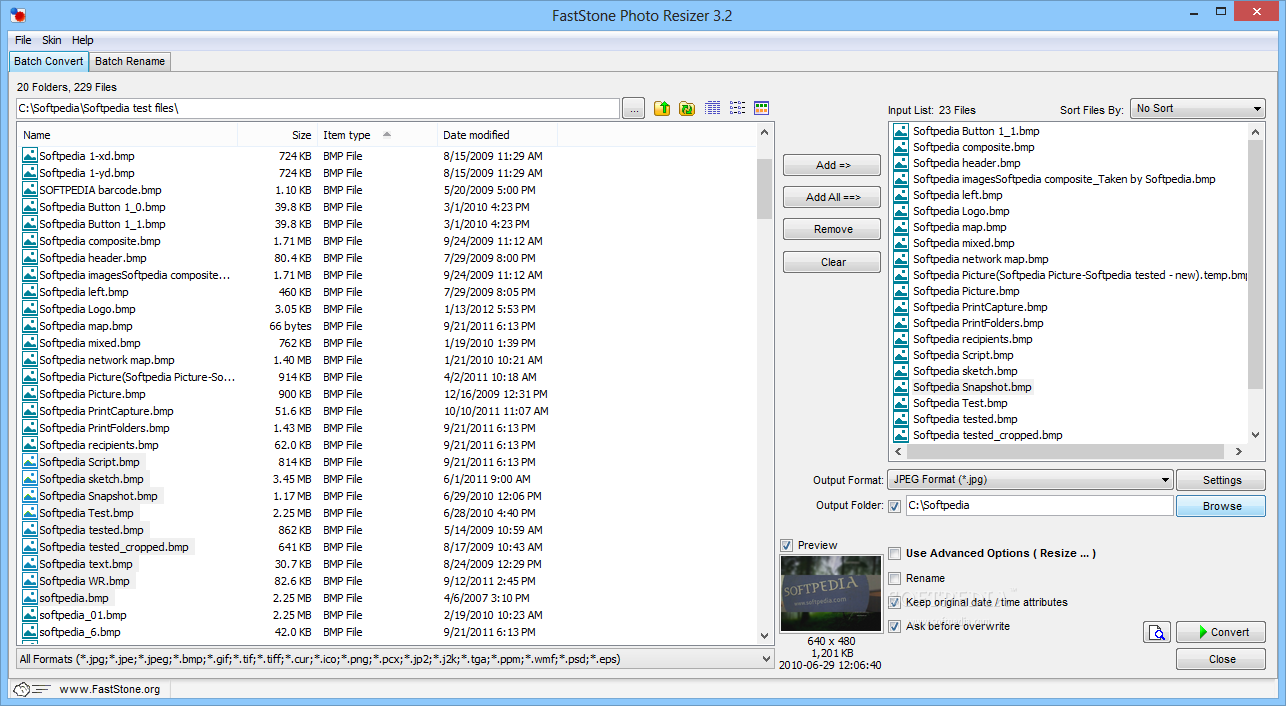Switch to the Batch Rename tab
Viewport: 1286px width, 706px height.
(x=130, y=61)
